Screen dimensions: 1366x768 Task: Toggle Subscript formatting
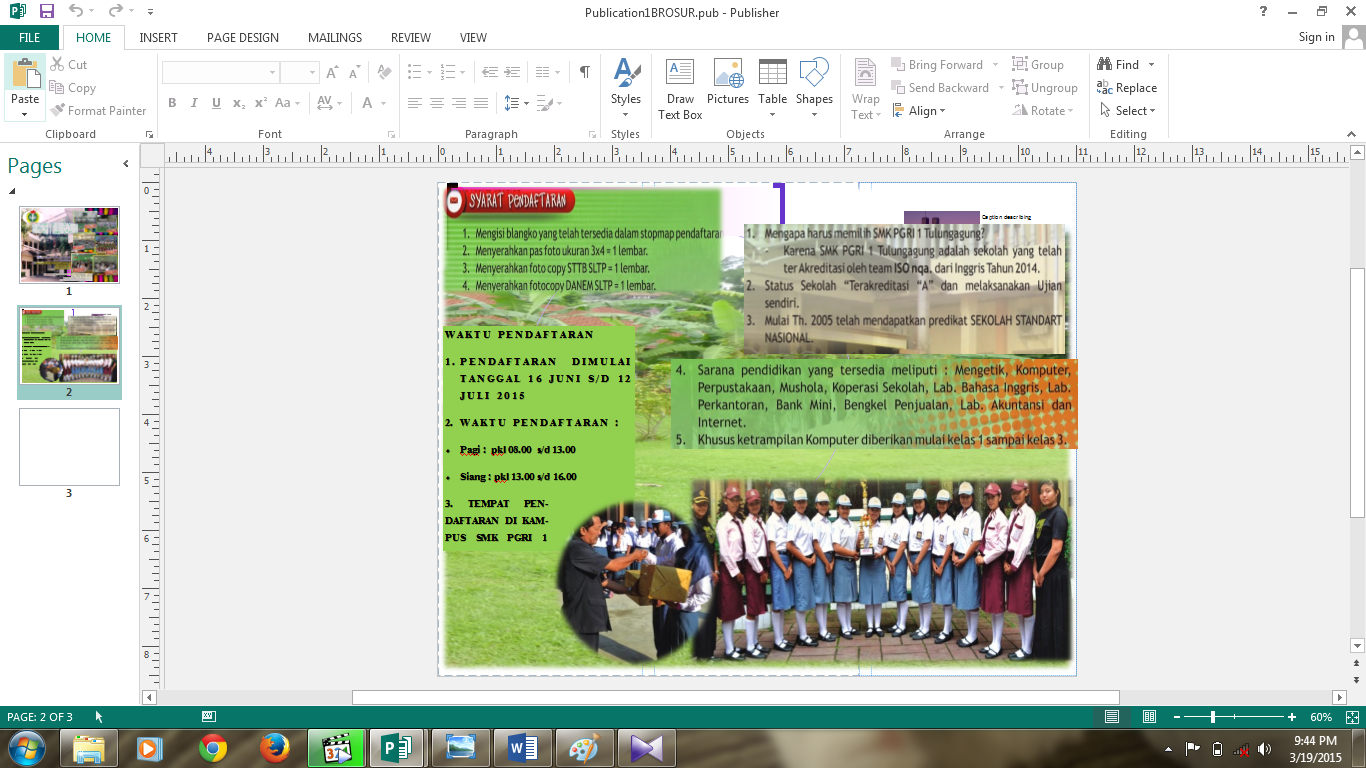238,103
